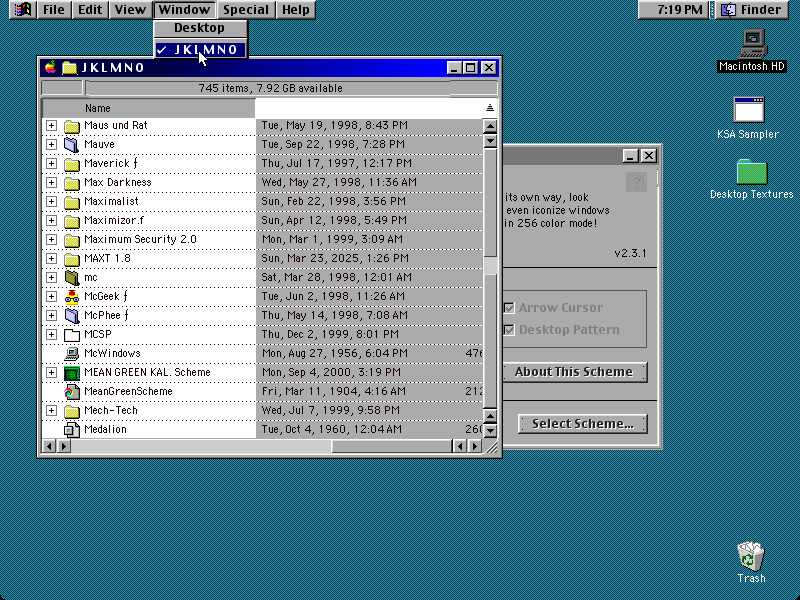Select the Max Darkness folder icon
Screen dimensions: 800x600
pyautogui.click(x=72, y=183)
